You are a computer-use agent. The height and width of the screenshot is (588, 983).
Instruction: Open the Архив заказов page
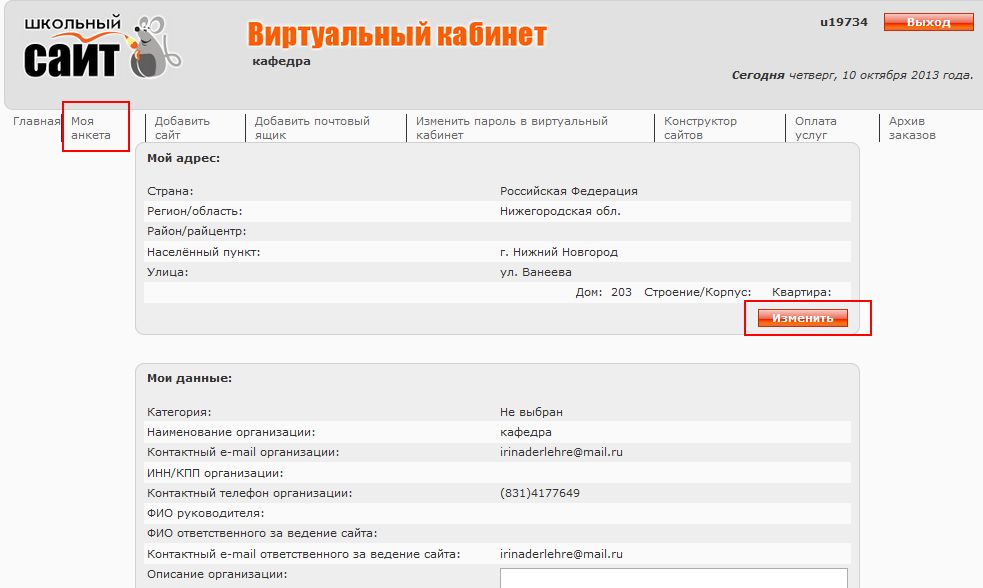tap(912, 128)
